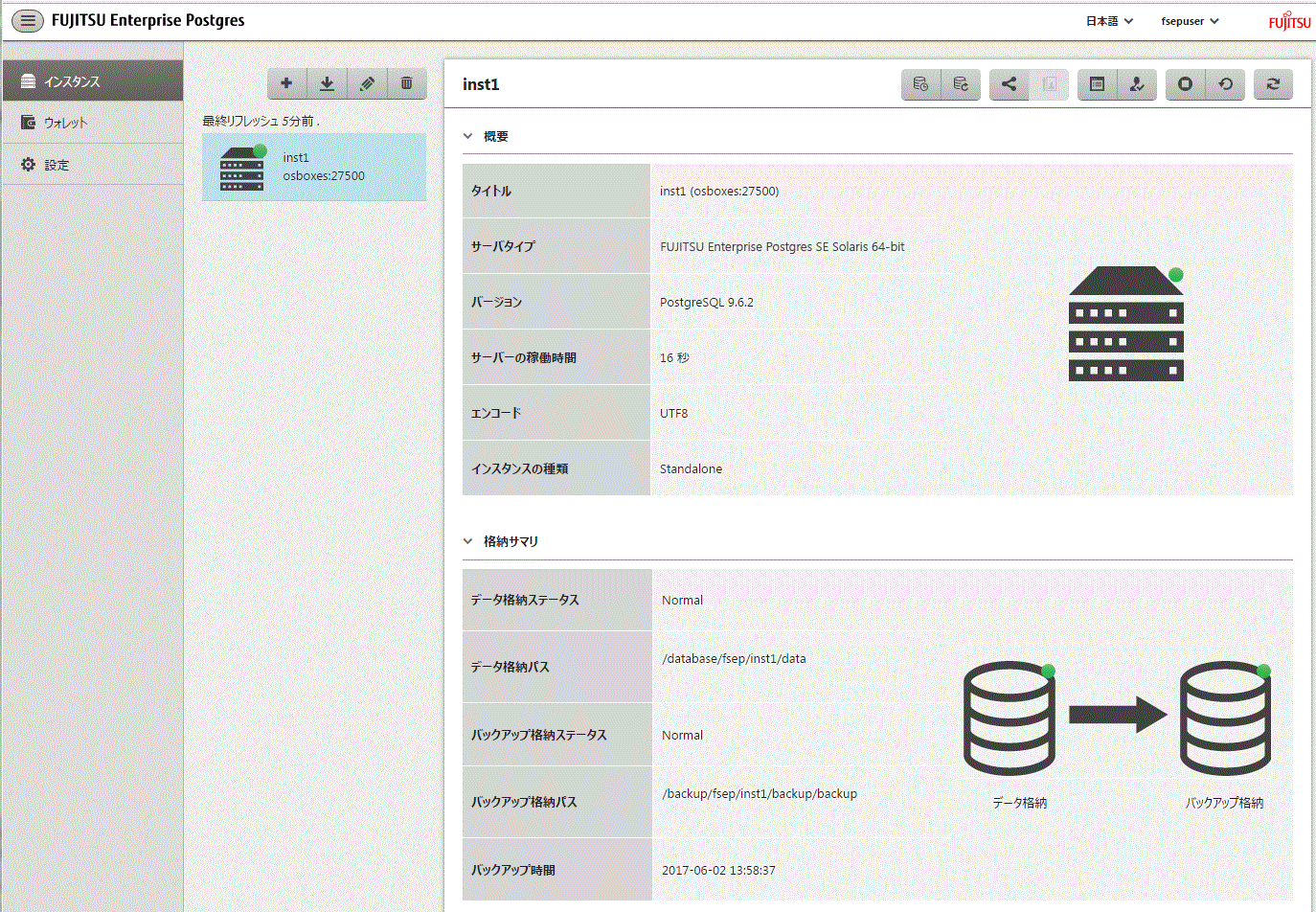Delete the instance with the trash icon
1316x912 pixels.
(x=407, y=83)
